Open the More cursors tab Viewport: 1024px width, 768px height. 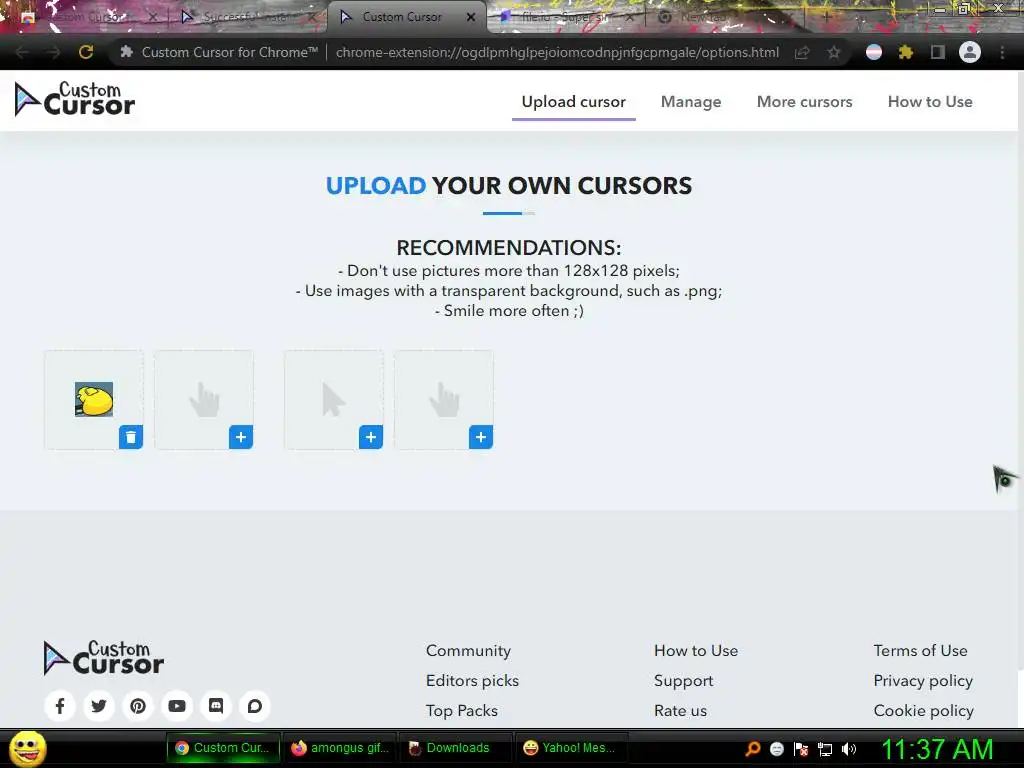coord(805,102)
